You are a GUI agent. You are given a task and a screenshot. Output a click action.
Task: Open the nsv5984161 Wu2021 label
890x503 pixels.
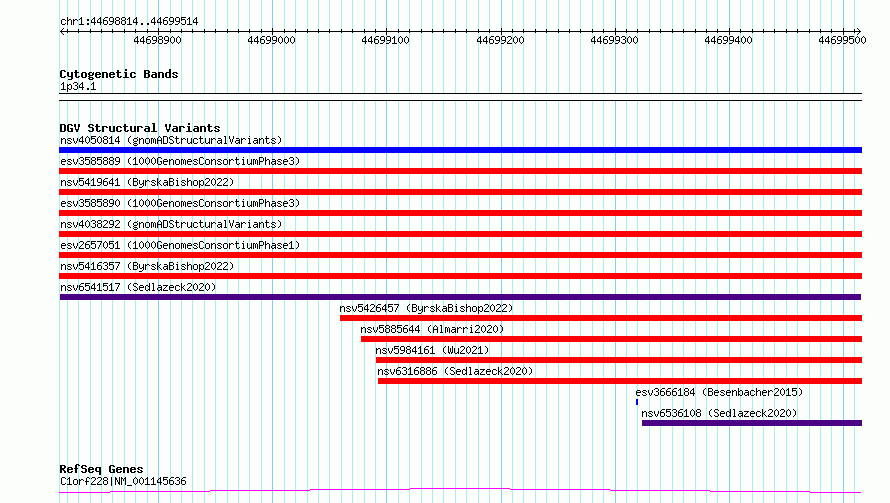click(x=432, y=350)
